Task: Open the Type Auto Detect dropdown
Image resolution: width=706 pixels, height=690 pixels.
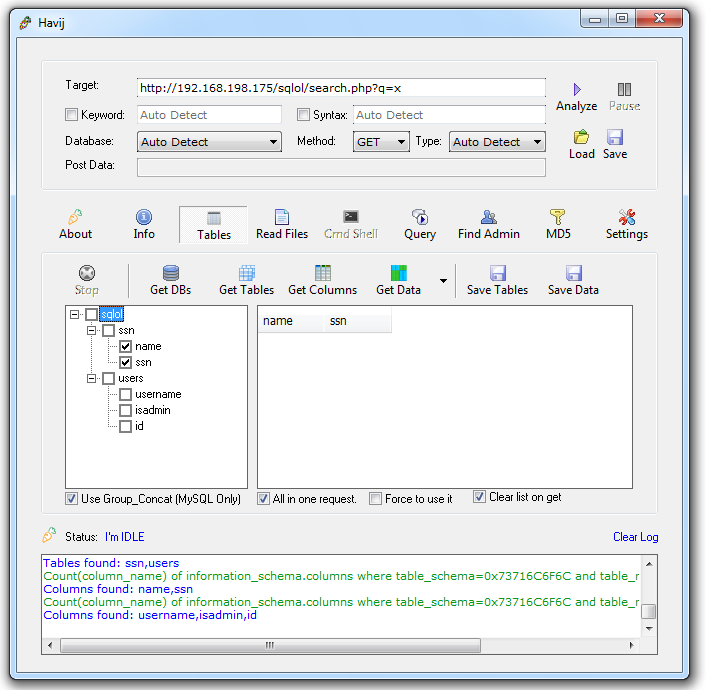Action: tap(497, 142)
